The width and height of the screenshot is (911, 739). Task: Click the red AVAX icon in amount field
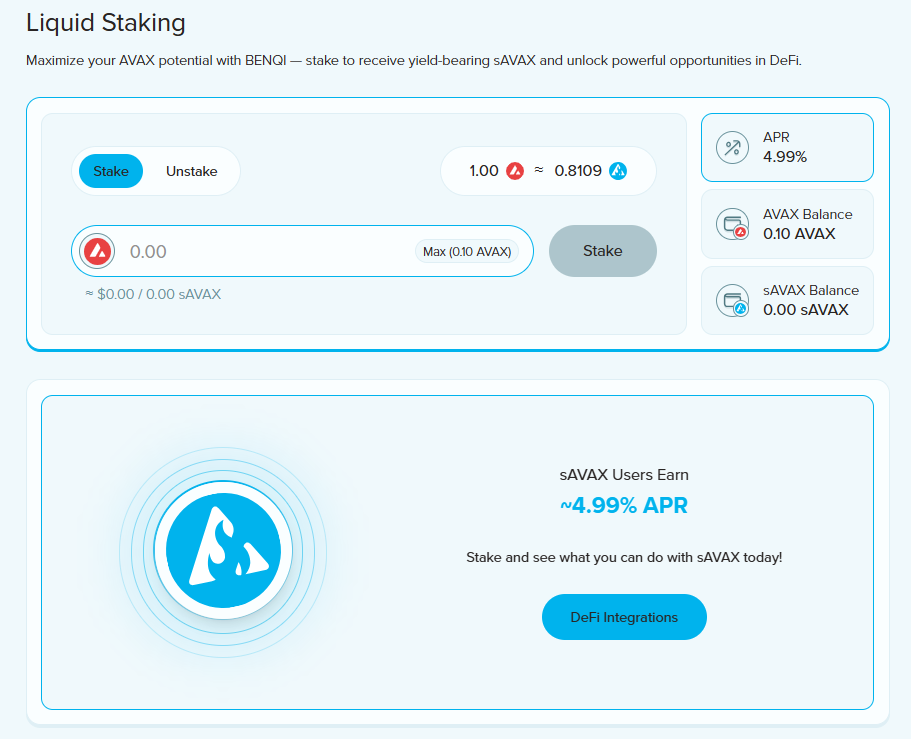point(98,252)
